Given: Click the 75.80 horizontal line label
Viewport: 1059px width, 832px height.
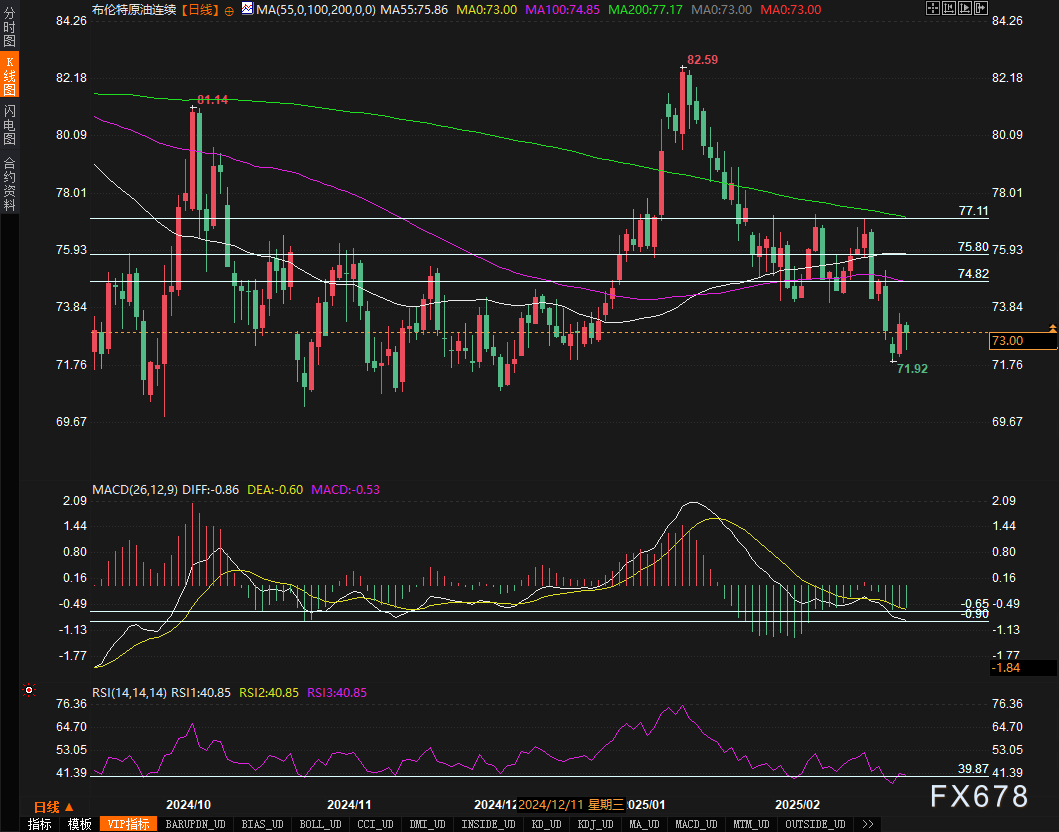Looking at the screenshot, I should [x=973, y=246].
